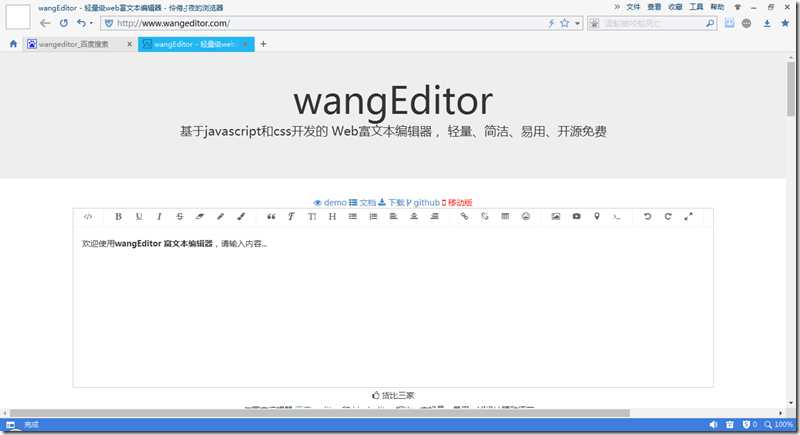Insert a video with the video icon
Image resolution: width=800 pixels, height=435 pixels.
[576, 217]
